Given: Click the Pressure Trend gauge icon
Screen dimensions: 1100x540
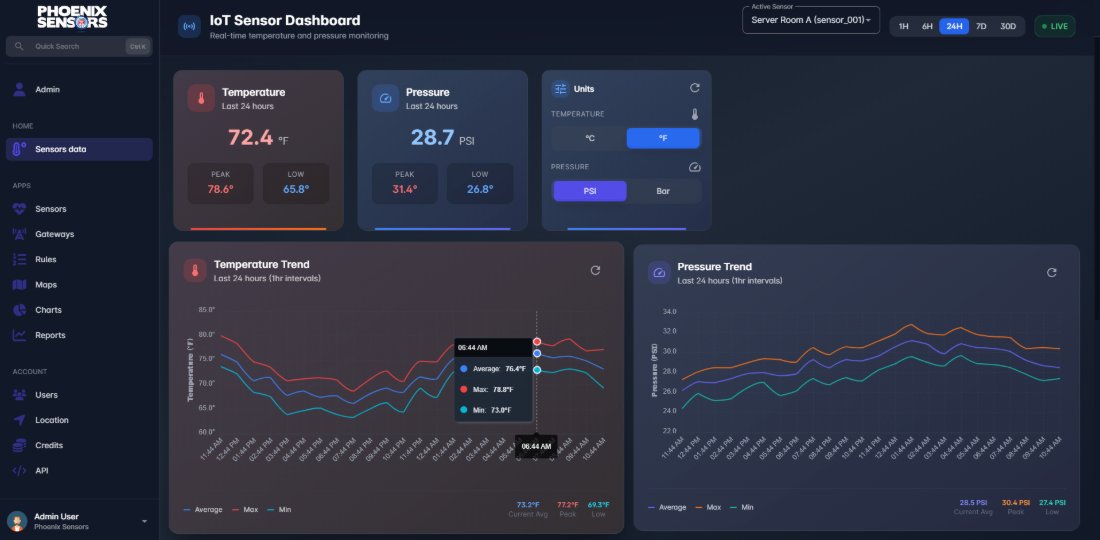Looking at the screenshot, I should (659, 273).
